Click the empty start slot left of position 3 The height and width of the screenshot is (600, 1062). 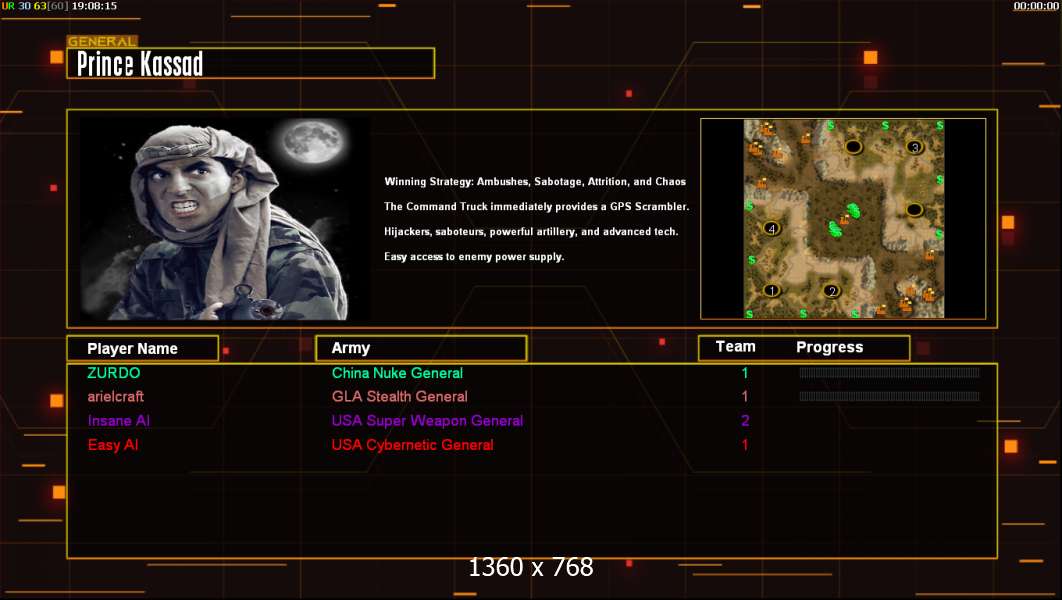tap(853, 146)
